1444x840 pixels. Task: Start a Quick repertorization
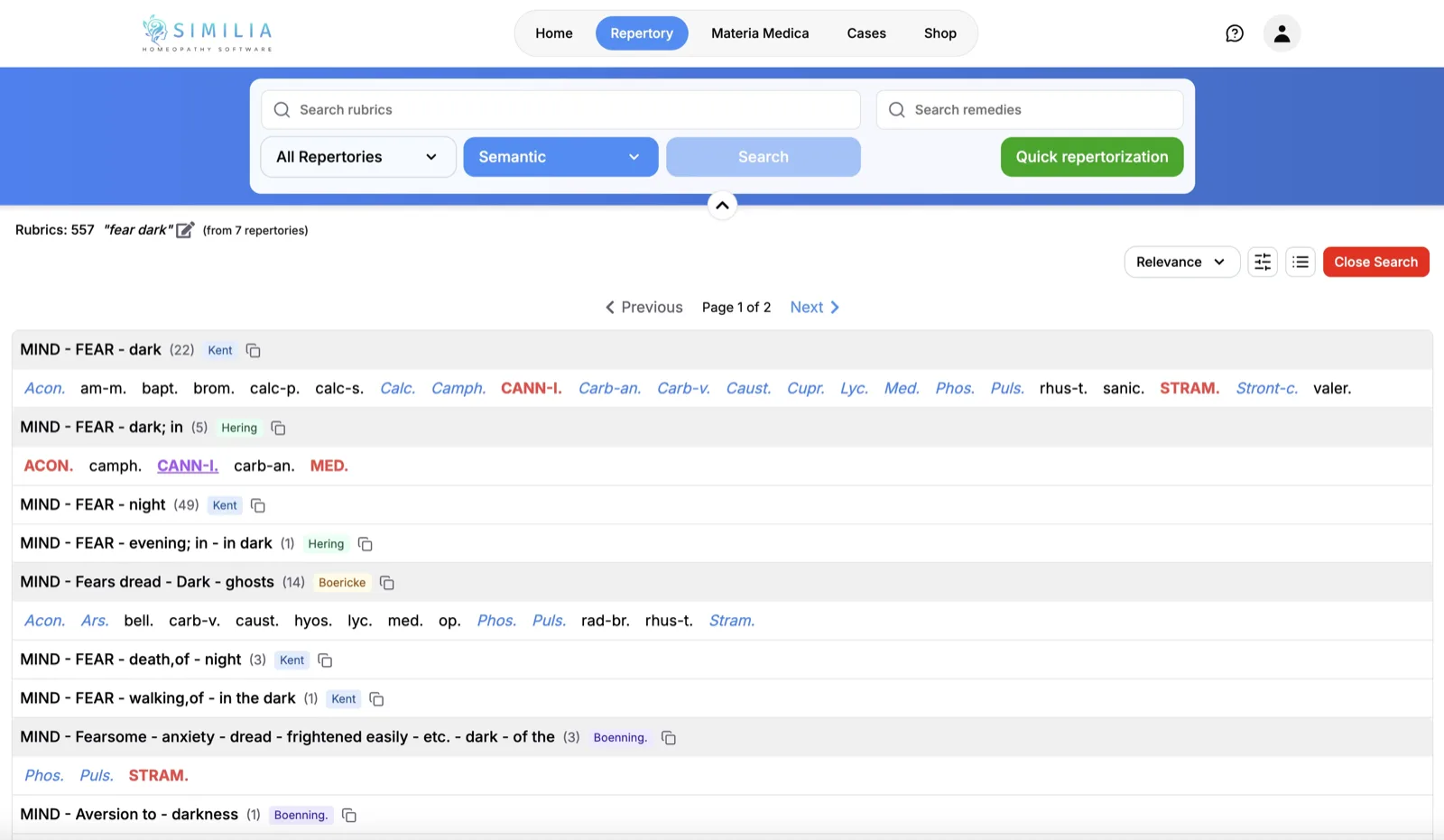pyautogui.click(x=1091, y=156)
